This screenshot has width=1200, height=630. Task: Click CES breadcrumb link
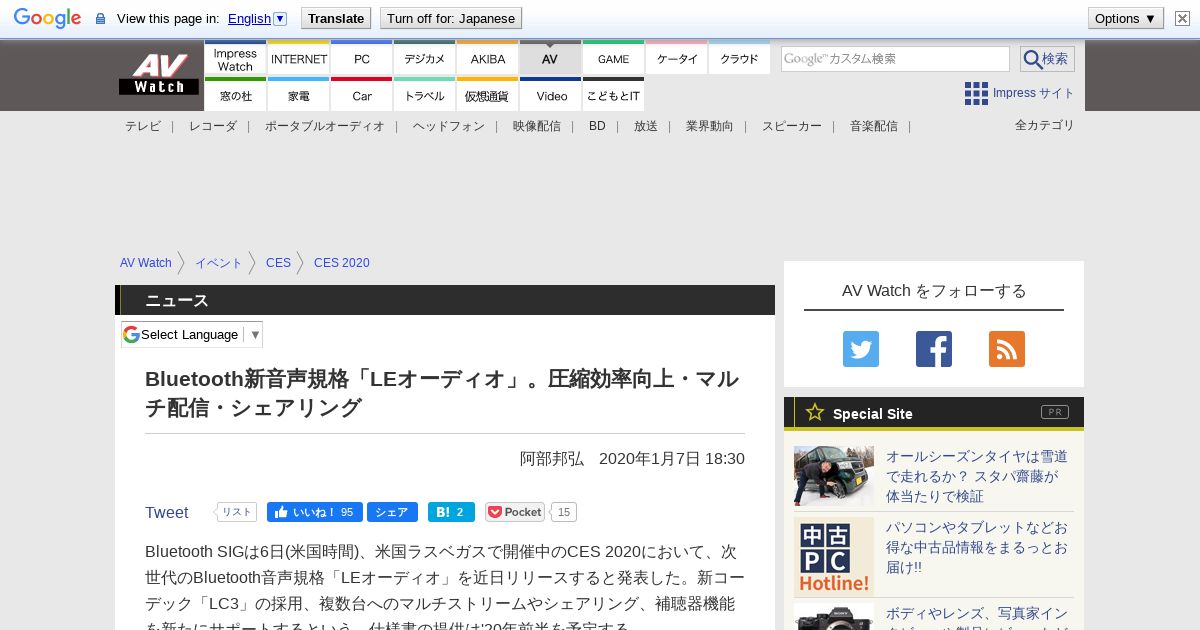(x=278, y=263)
